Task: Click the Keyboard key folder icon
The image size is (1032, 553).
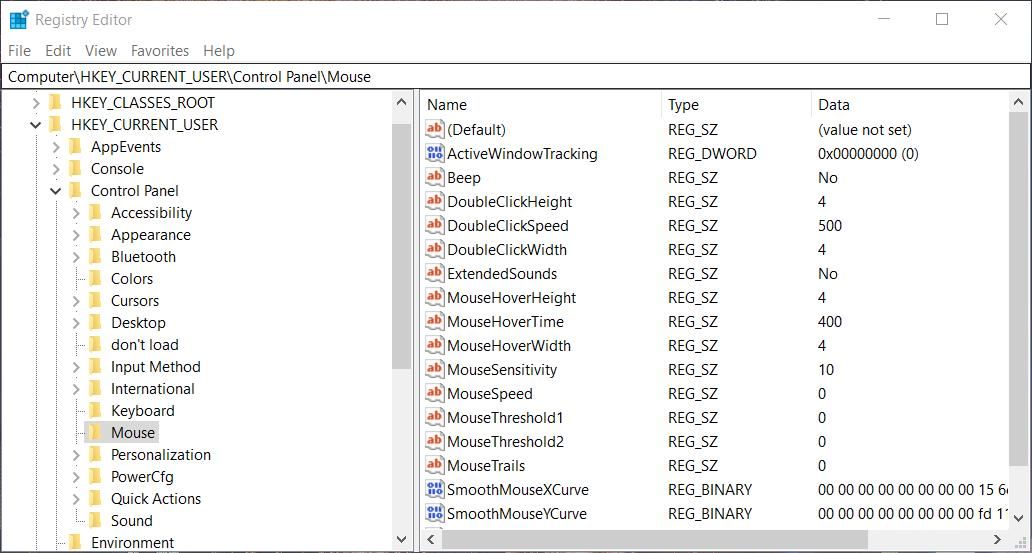Action: tap(95, 411)
